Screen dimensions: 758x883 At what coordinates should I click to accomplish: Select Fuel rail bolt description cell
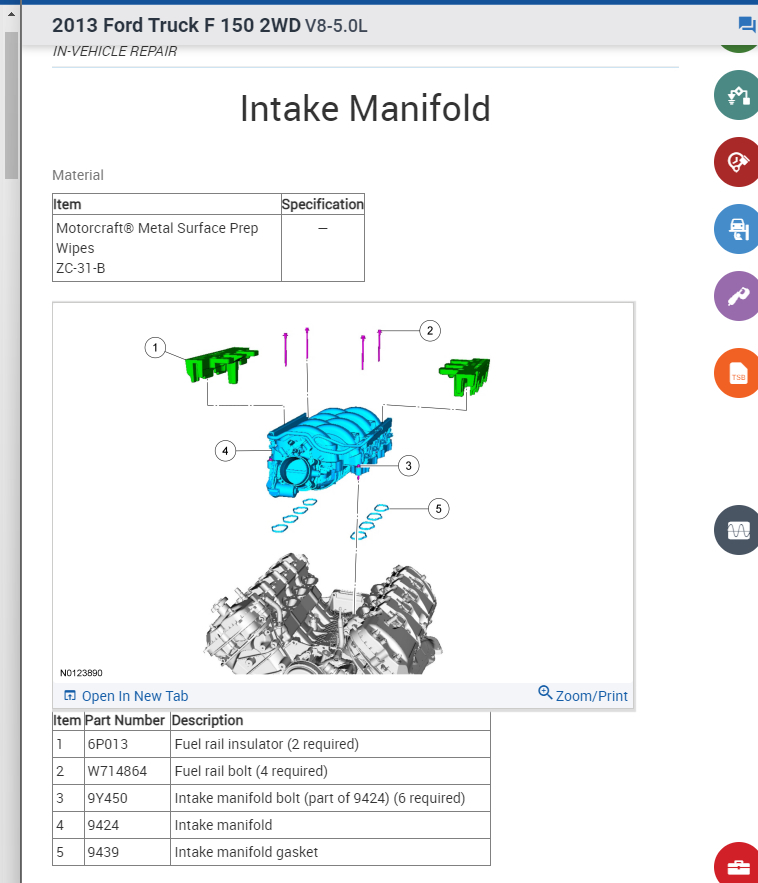pyautogui.click(x=331, y=771)
